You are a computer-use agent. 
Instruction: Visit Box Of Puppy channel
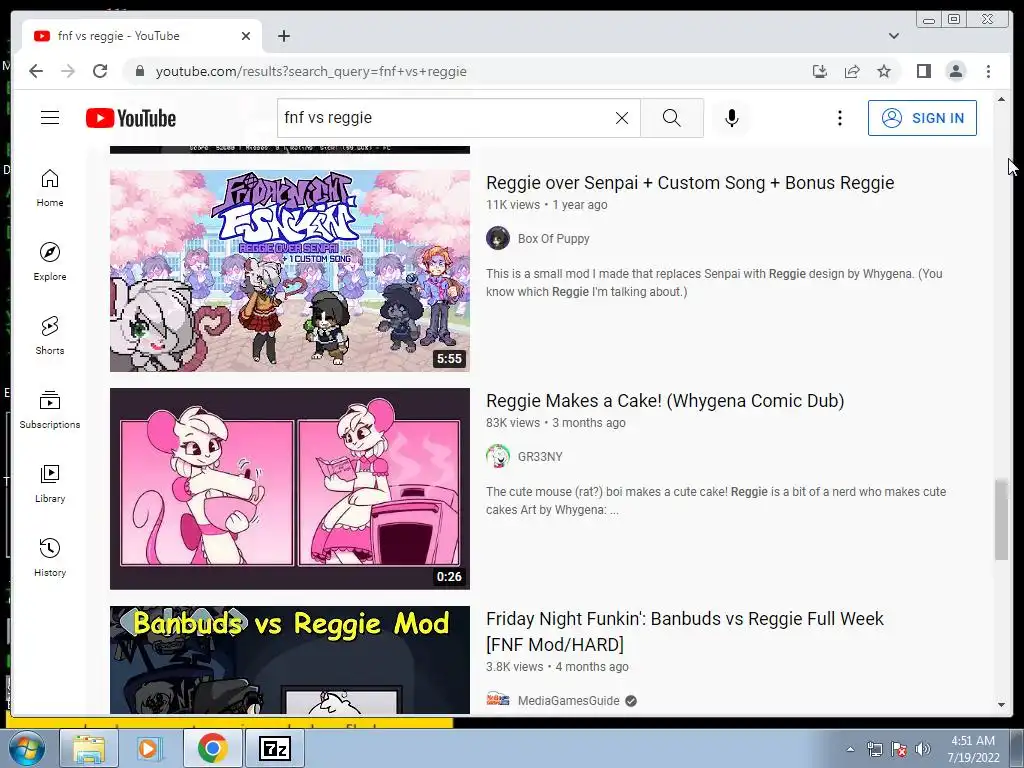click(553, 238)
